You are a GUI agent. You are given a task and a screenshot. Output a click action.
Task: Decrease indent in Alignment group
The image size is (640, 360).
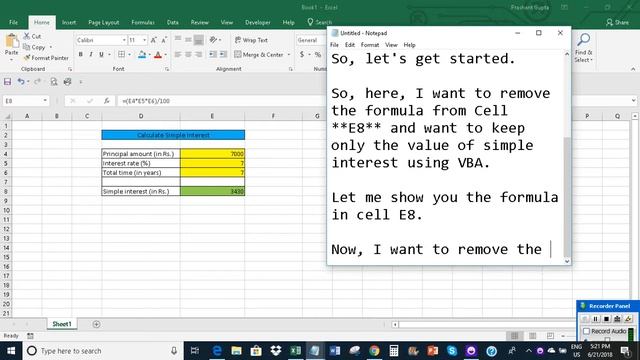pos(213,54)
